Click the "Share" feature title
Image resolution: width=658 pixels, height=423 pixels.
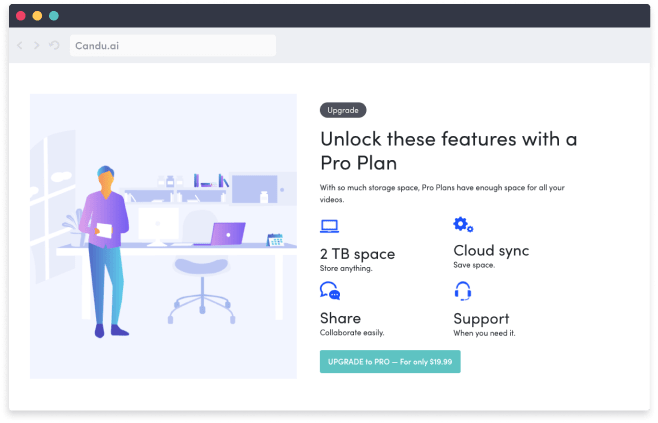pyautogui.click(x=340, y=318)
